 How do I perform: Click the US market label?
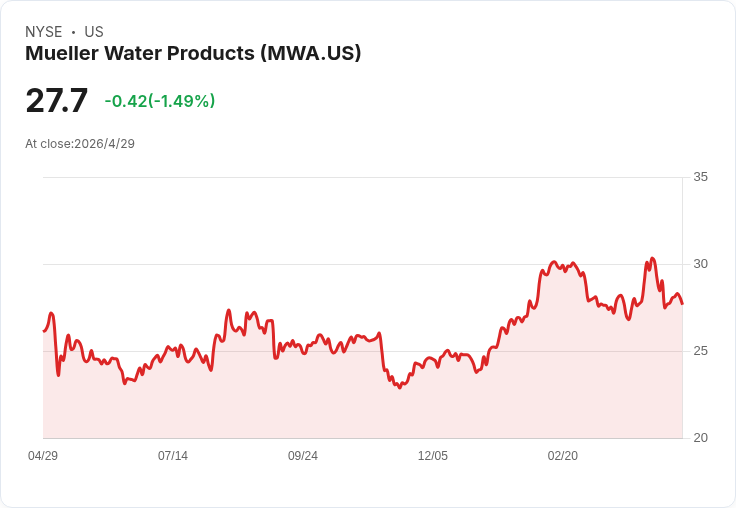pos(94,32)
